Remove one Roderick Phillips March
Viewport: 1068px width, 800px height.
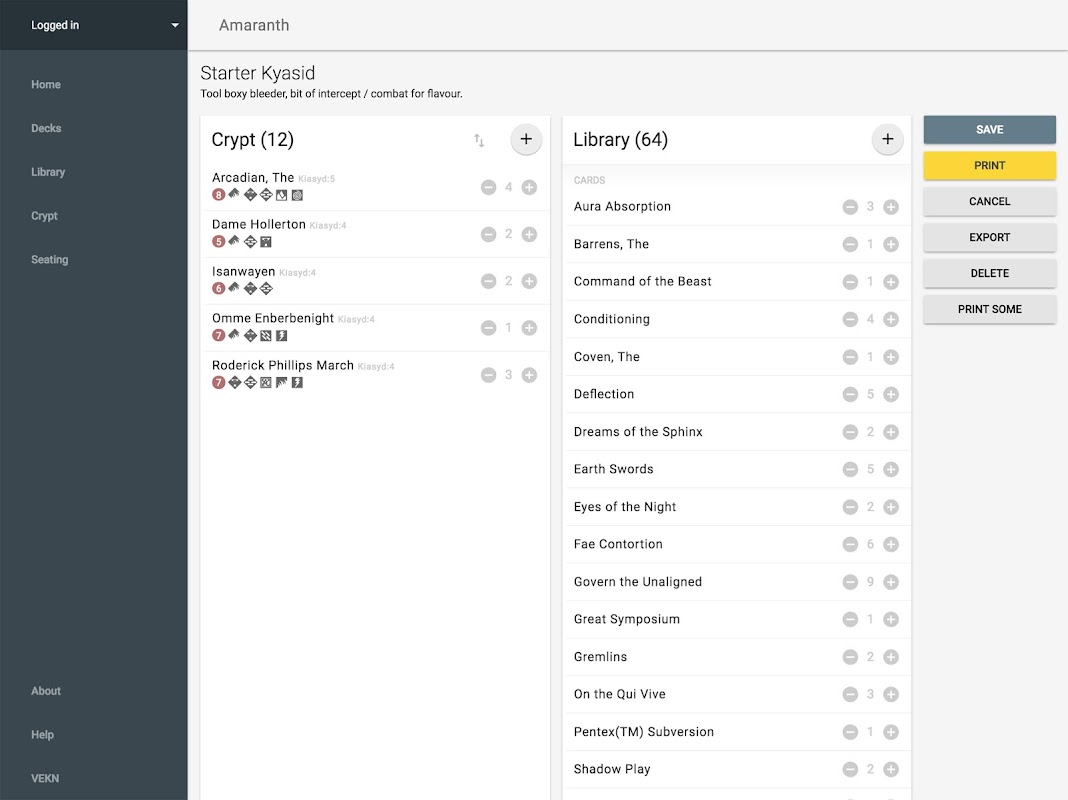pos(488,375)
